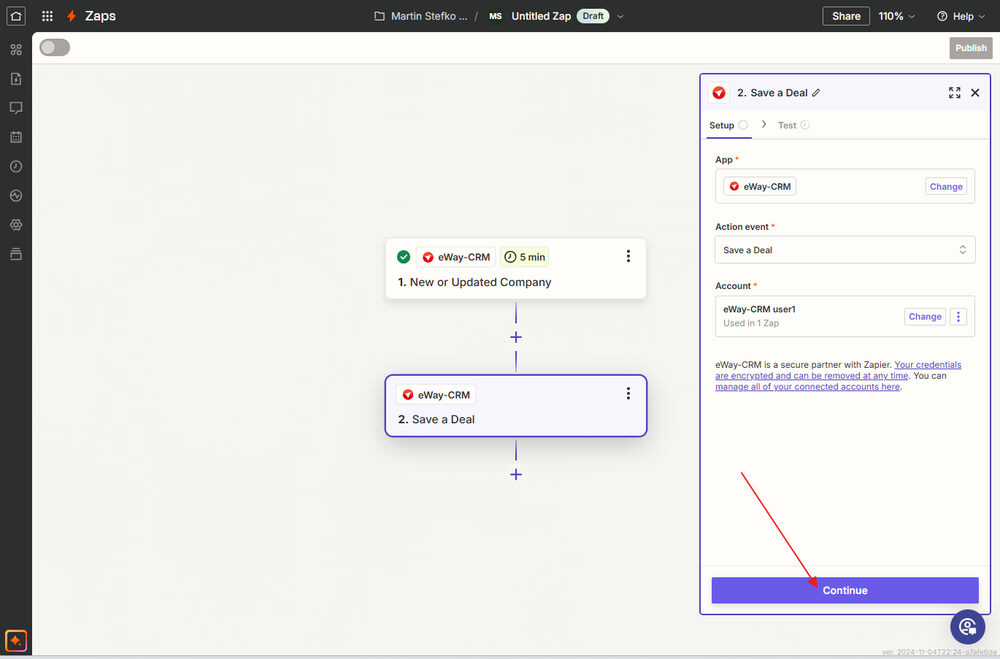Open manage all connected accounts link

807,387
